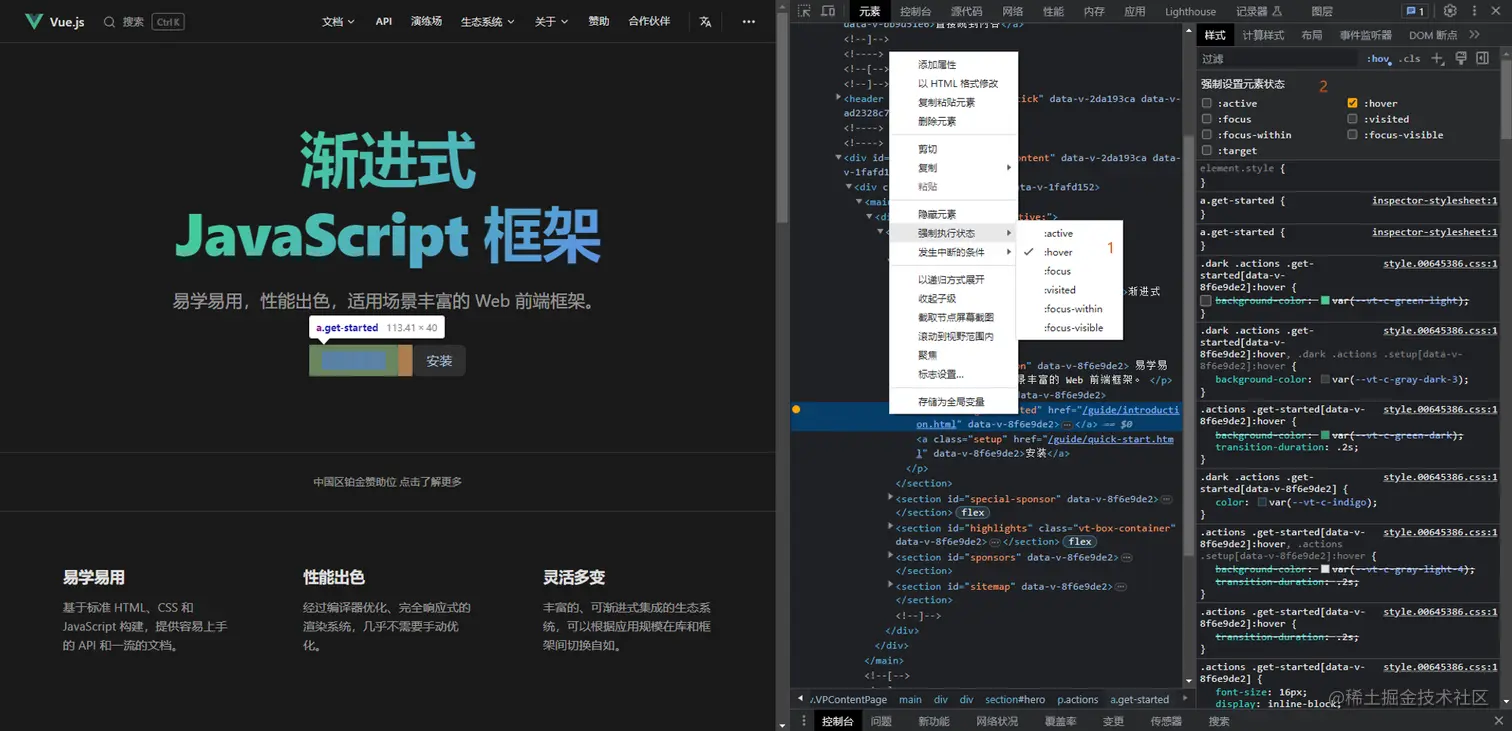Open DevTools settings gear

click(1451, 11)
